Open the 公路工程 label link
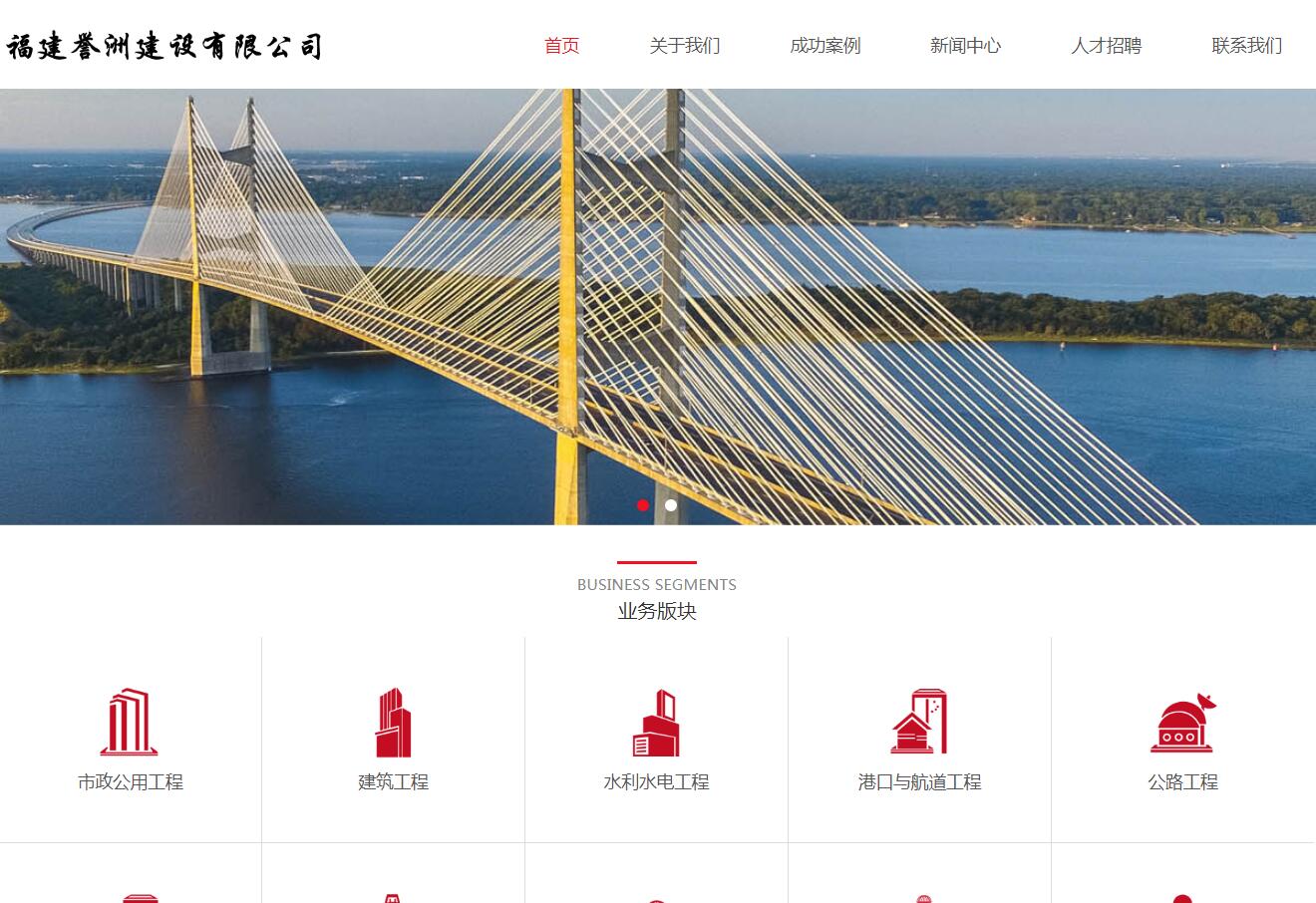Screen dimensions: 1316x903 (x=1182, y=782)
